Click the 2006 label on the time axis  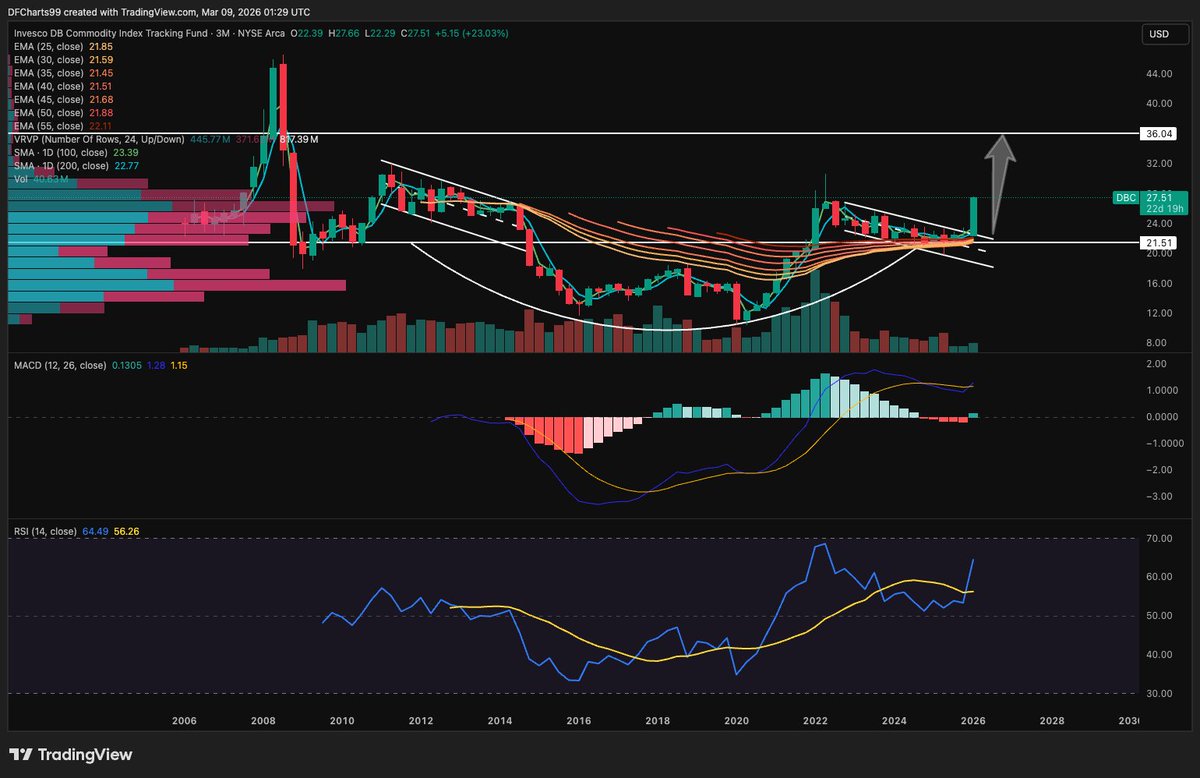click(x=184, y=720)
